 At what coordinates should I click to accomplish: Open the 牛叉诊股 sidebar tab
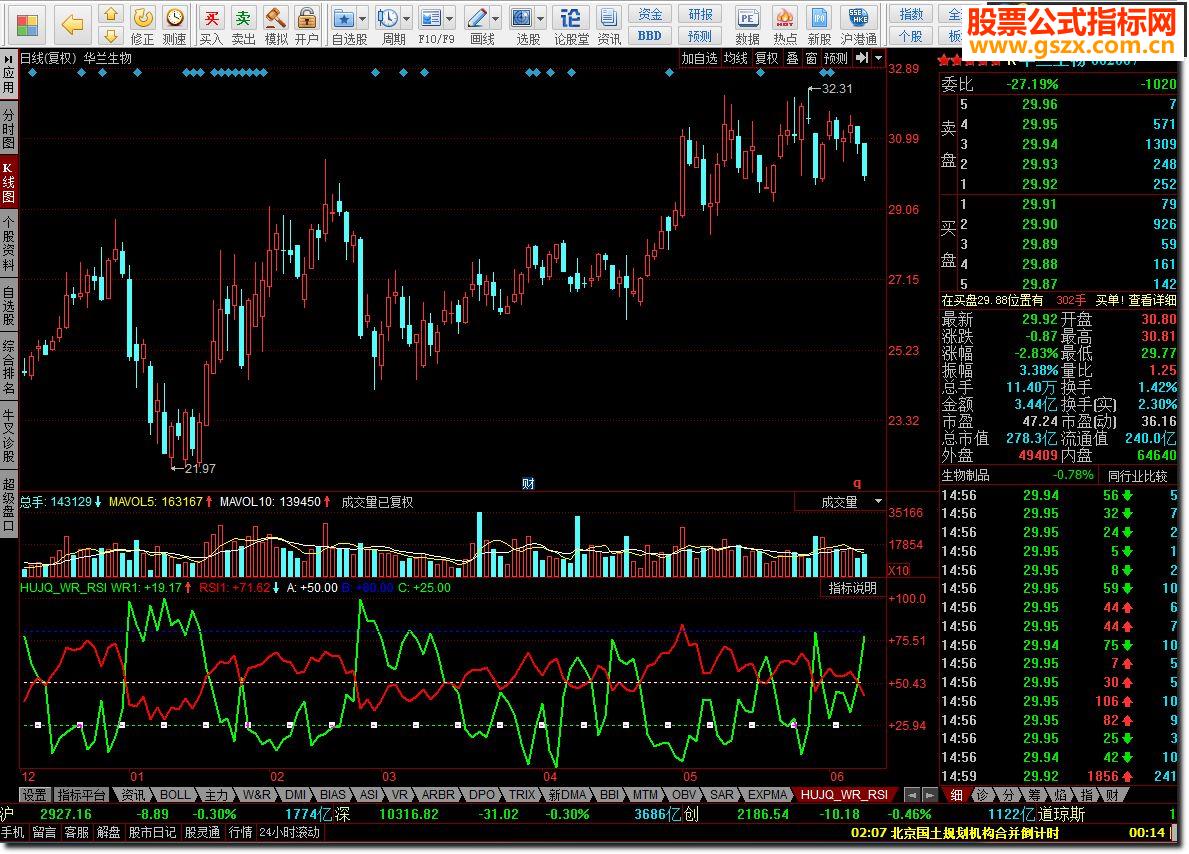click(x=8, y=435)
